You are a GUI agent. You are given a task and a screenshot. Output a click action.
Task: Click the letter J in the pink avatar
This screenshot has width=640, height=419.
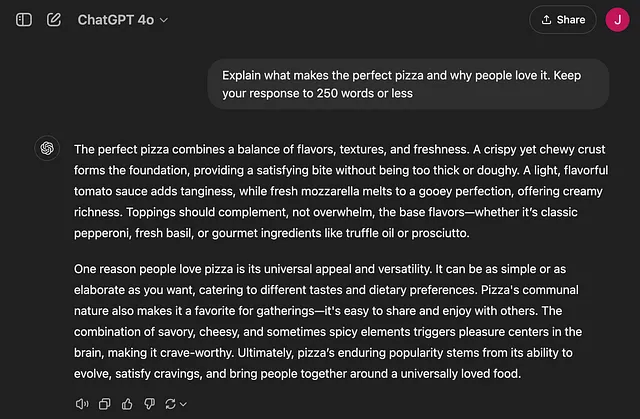click(x=618, y=20)
